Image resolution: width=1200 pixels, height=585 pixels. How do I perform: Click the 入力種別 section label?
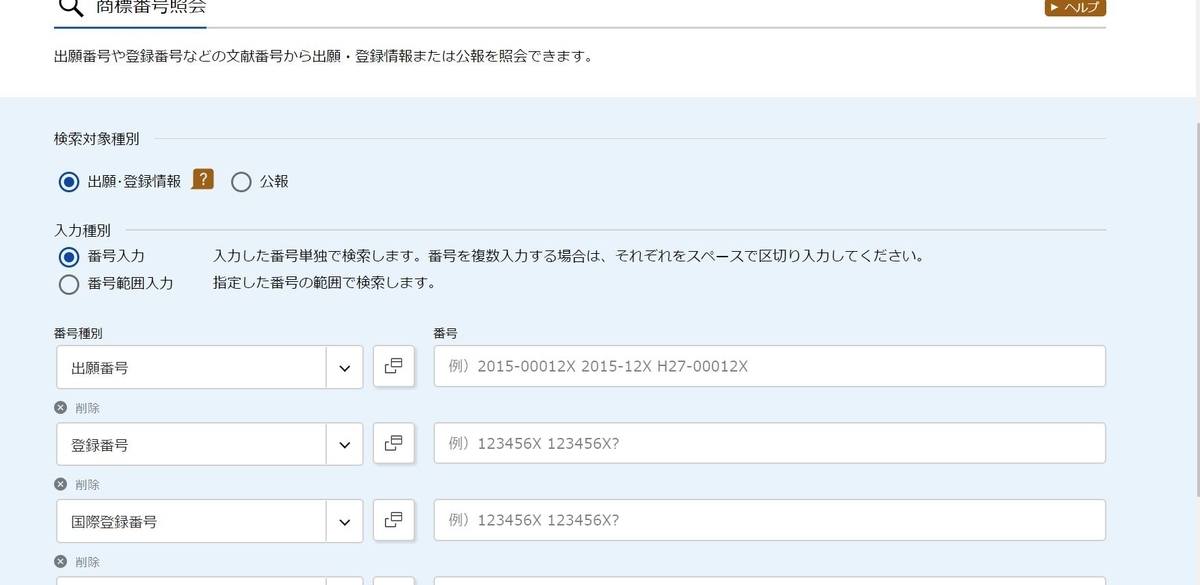coord(82,231)
